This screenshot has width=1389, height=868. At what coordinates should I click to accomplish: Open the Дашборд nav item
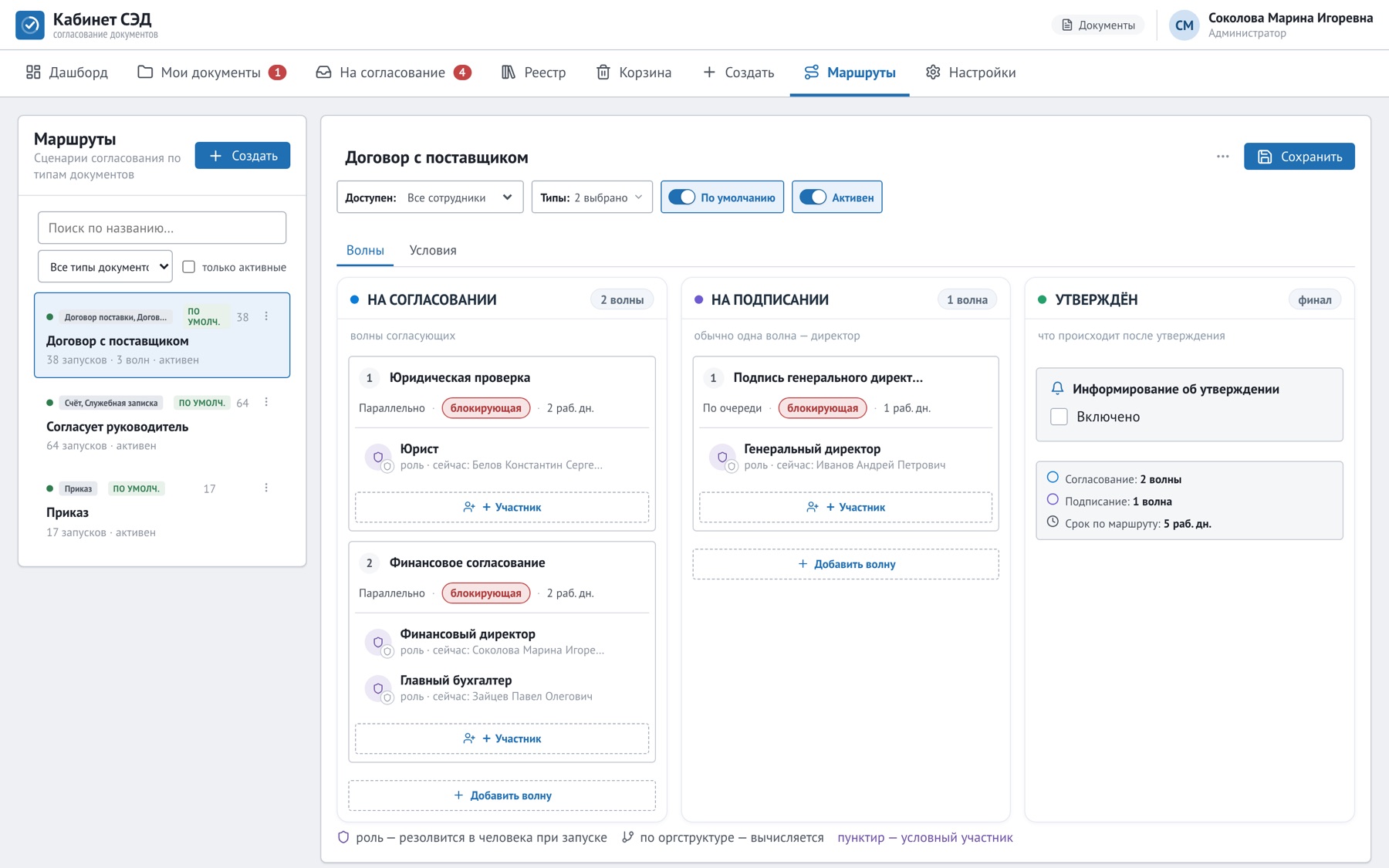coord(66,73)
